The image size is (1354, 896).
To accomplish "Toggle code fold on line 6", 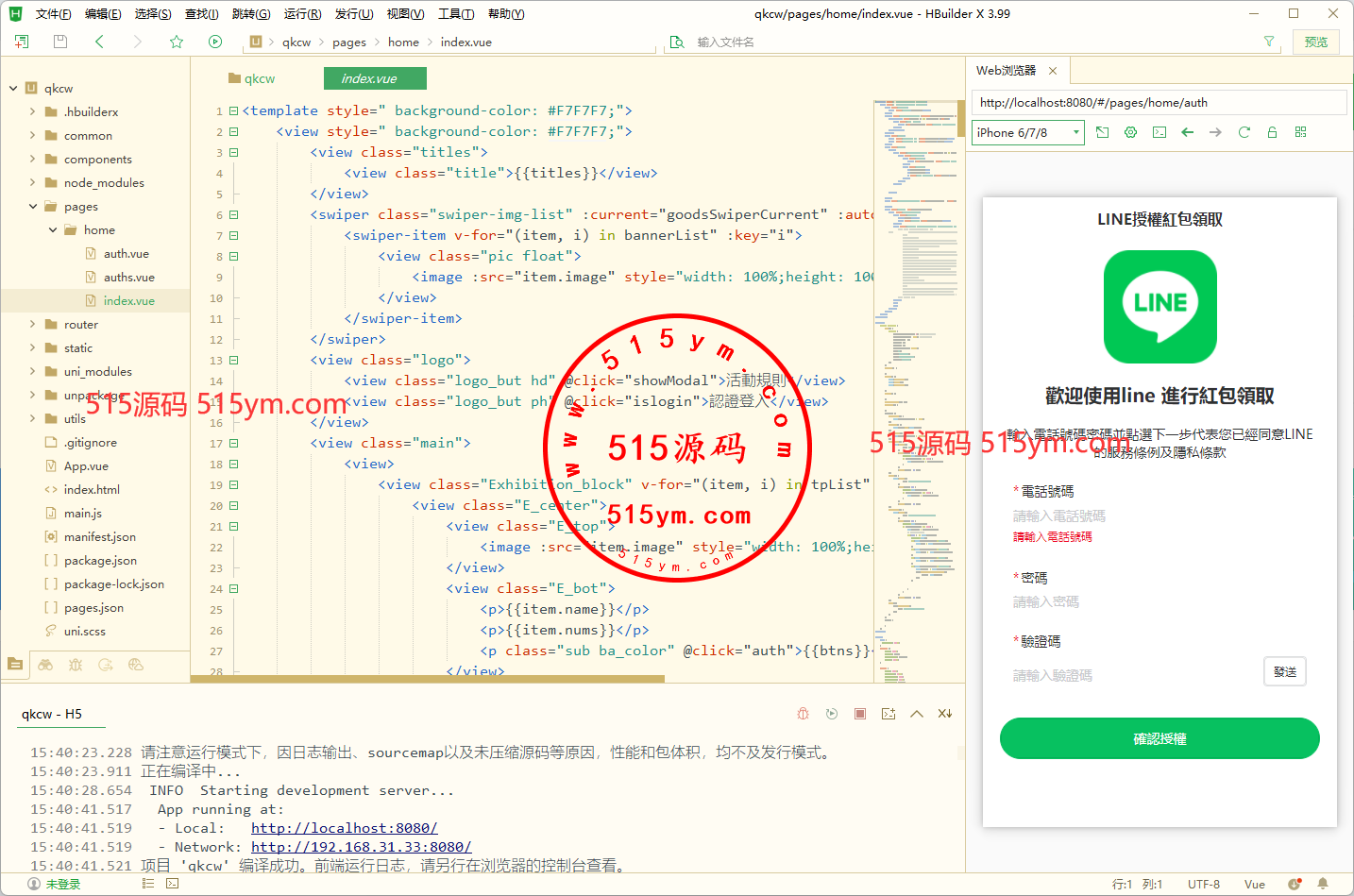I will (x=233, y=215).
